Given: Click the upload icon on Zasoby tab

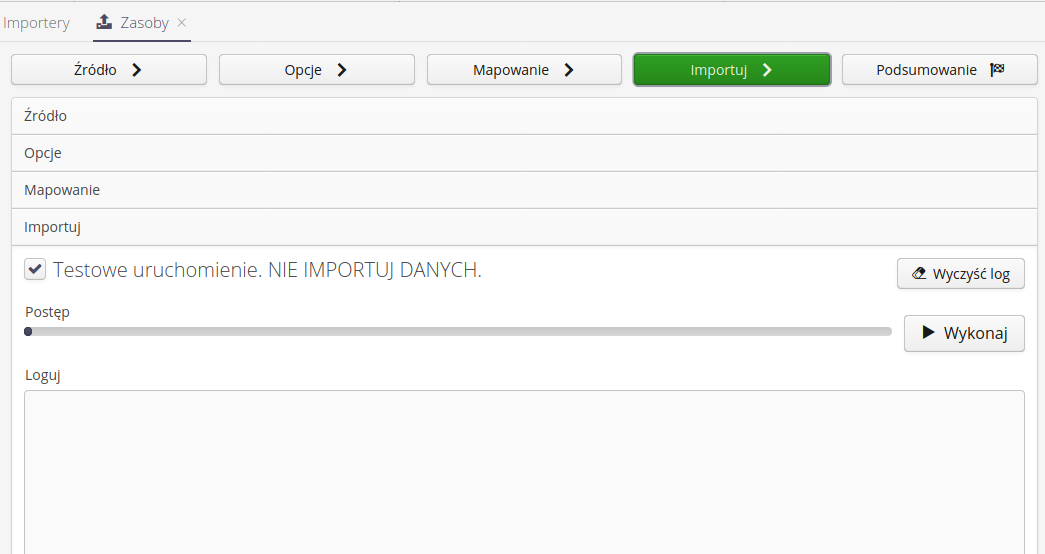Looking at the screenshot, I should (104, 22).
